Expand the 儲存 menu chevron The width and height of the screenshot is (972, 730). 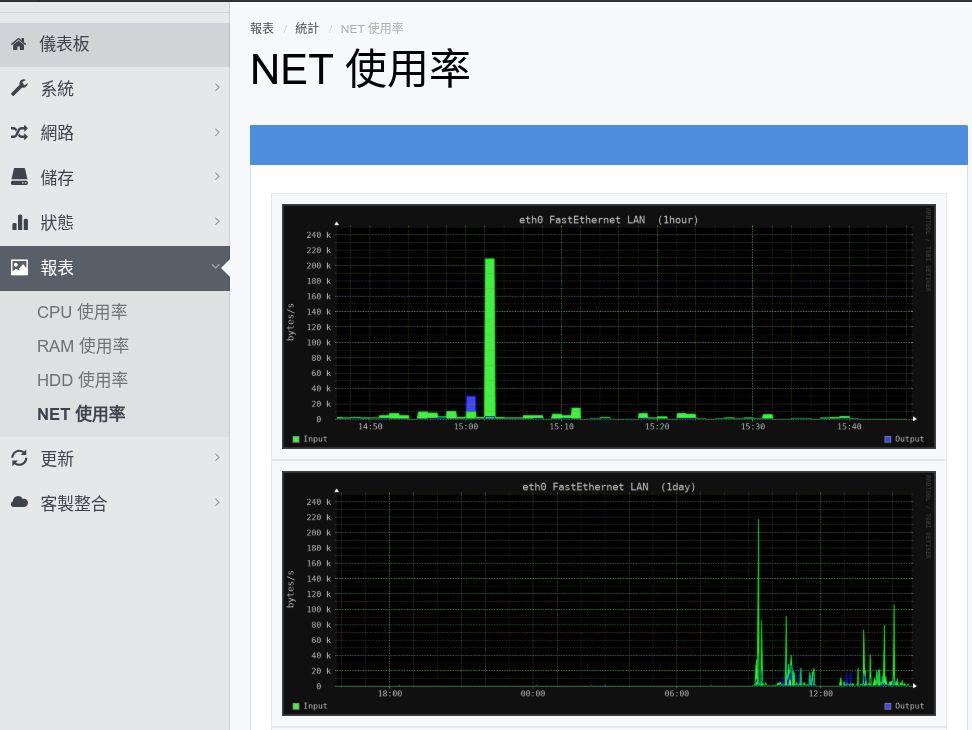(x=217, y=177)
